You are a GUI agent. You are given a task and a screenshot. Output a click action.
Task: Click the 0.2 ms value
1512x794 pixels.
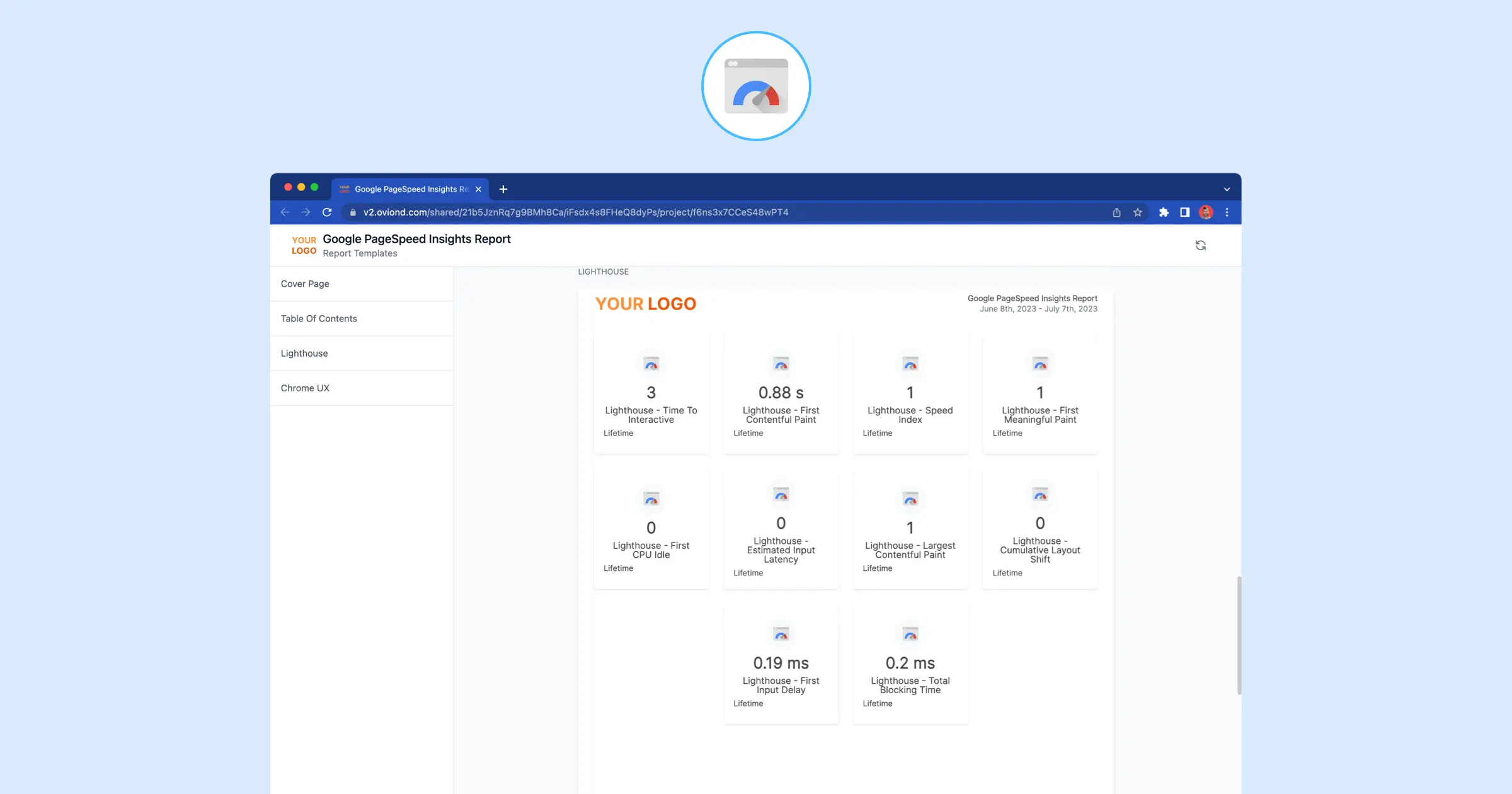click(910, 663)
